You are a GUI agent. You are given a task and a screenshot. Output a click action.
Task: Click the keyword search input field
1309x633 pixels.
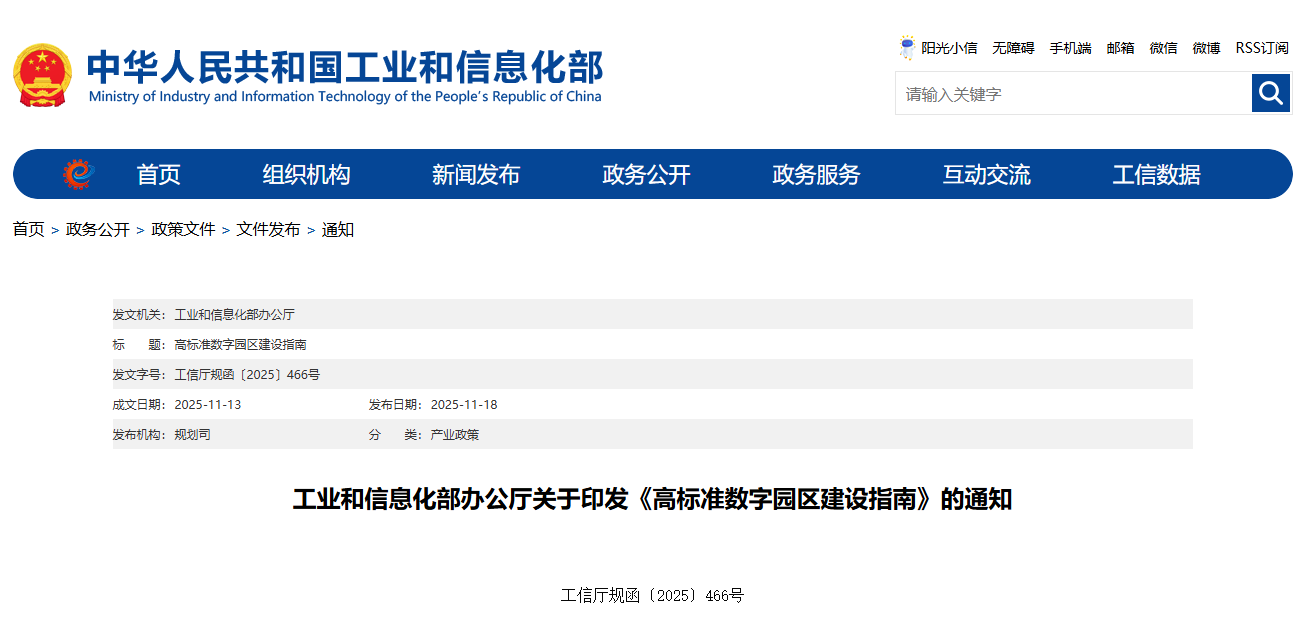point(1073,94)
